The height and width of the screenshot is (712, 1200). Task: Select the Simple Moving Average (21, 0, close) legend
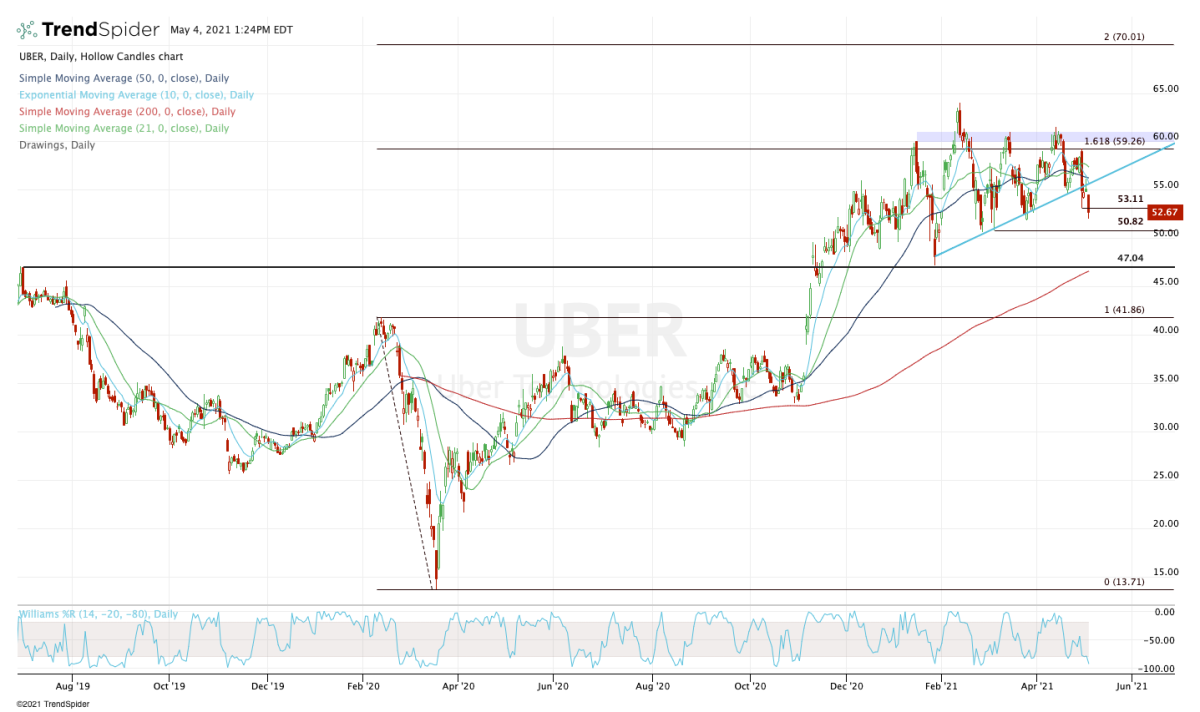(123, 128)
